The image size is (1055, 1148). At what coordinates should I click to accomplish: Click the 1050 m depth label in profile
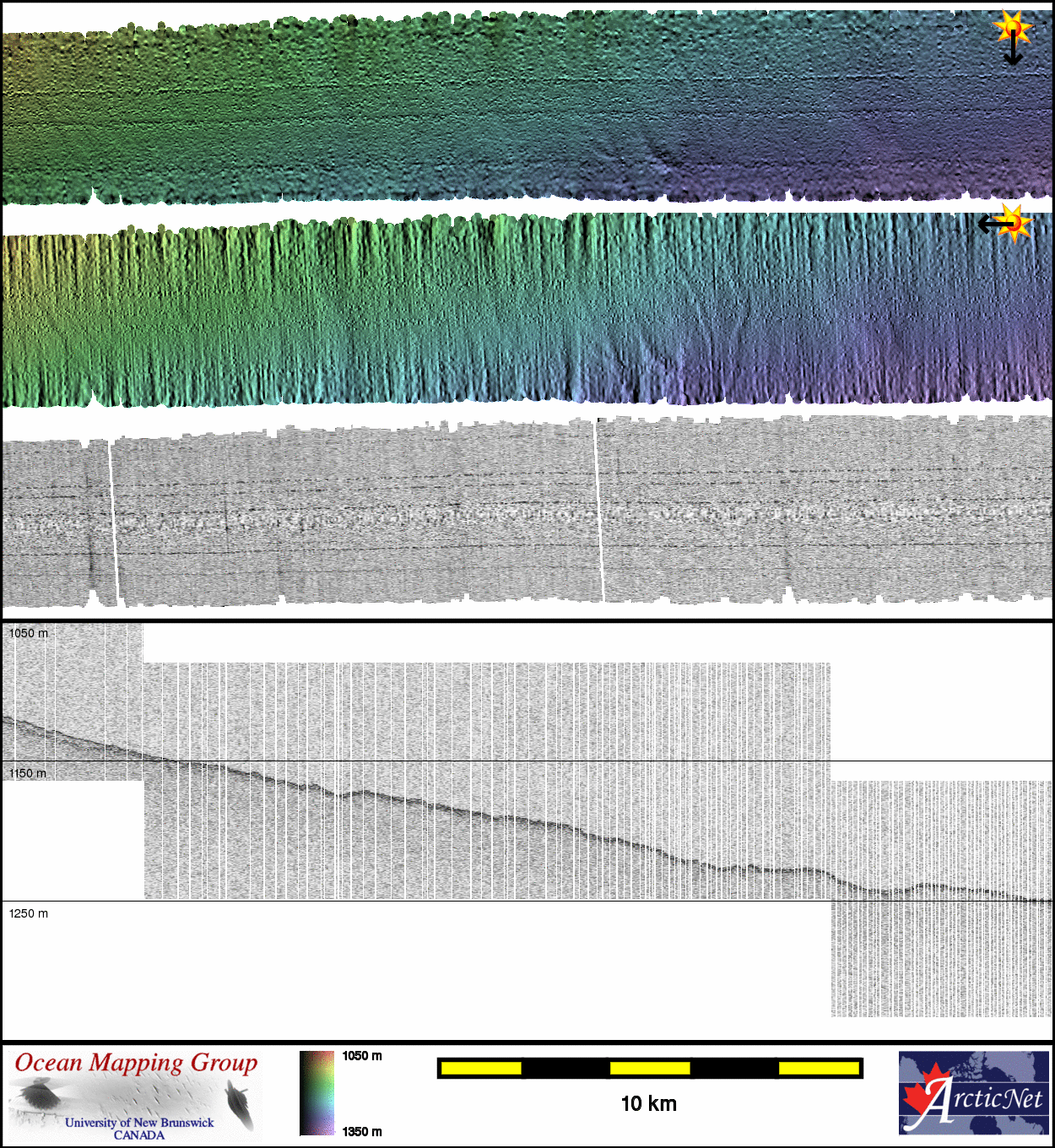[29, 633]
